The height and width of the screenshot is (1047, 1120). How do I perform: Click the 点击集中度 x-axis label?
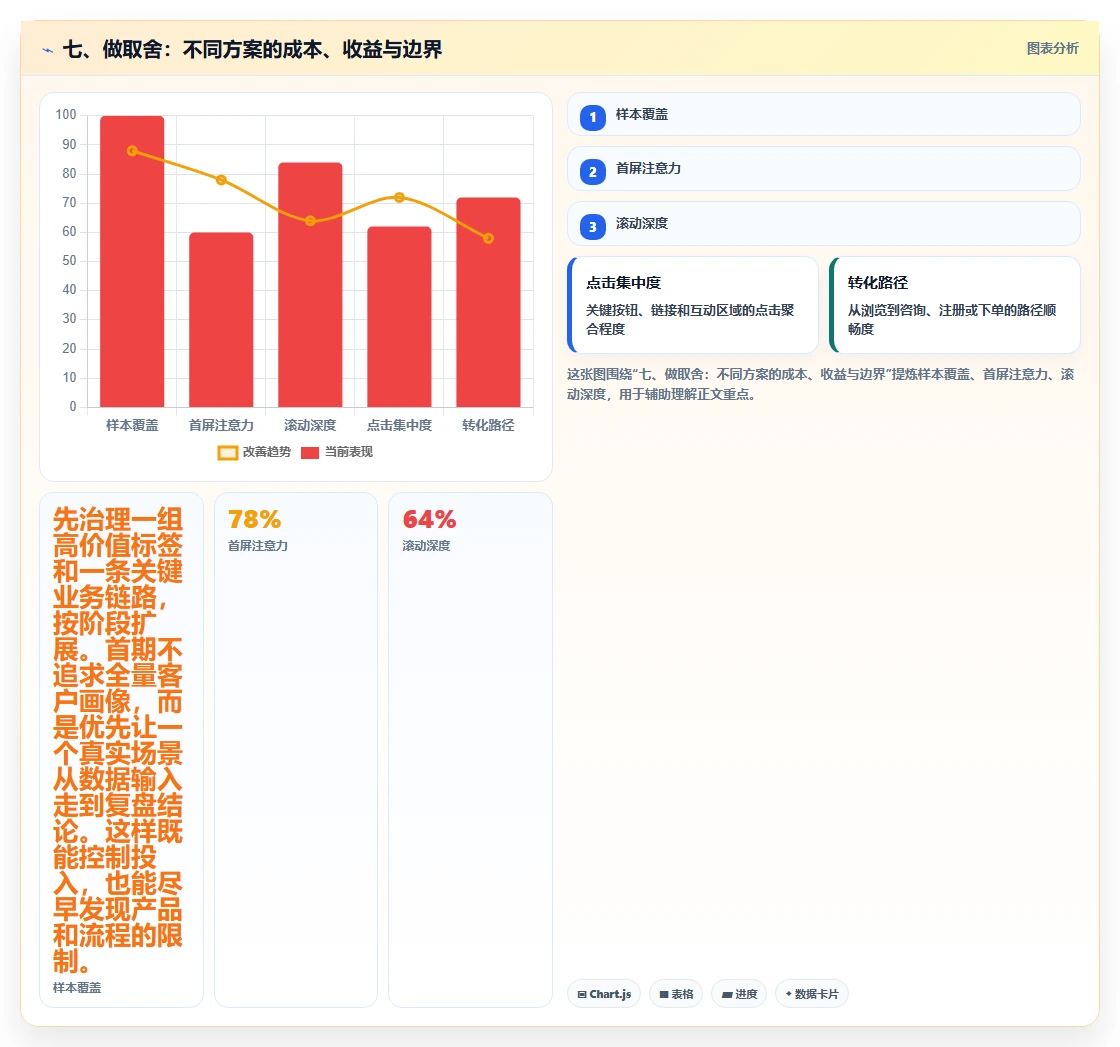pyautogui.click(x=399, y=426)
